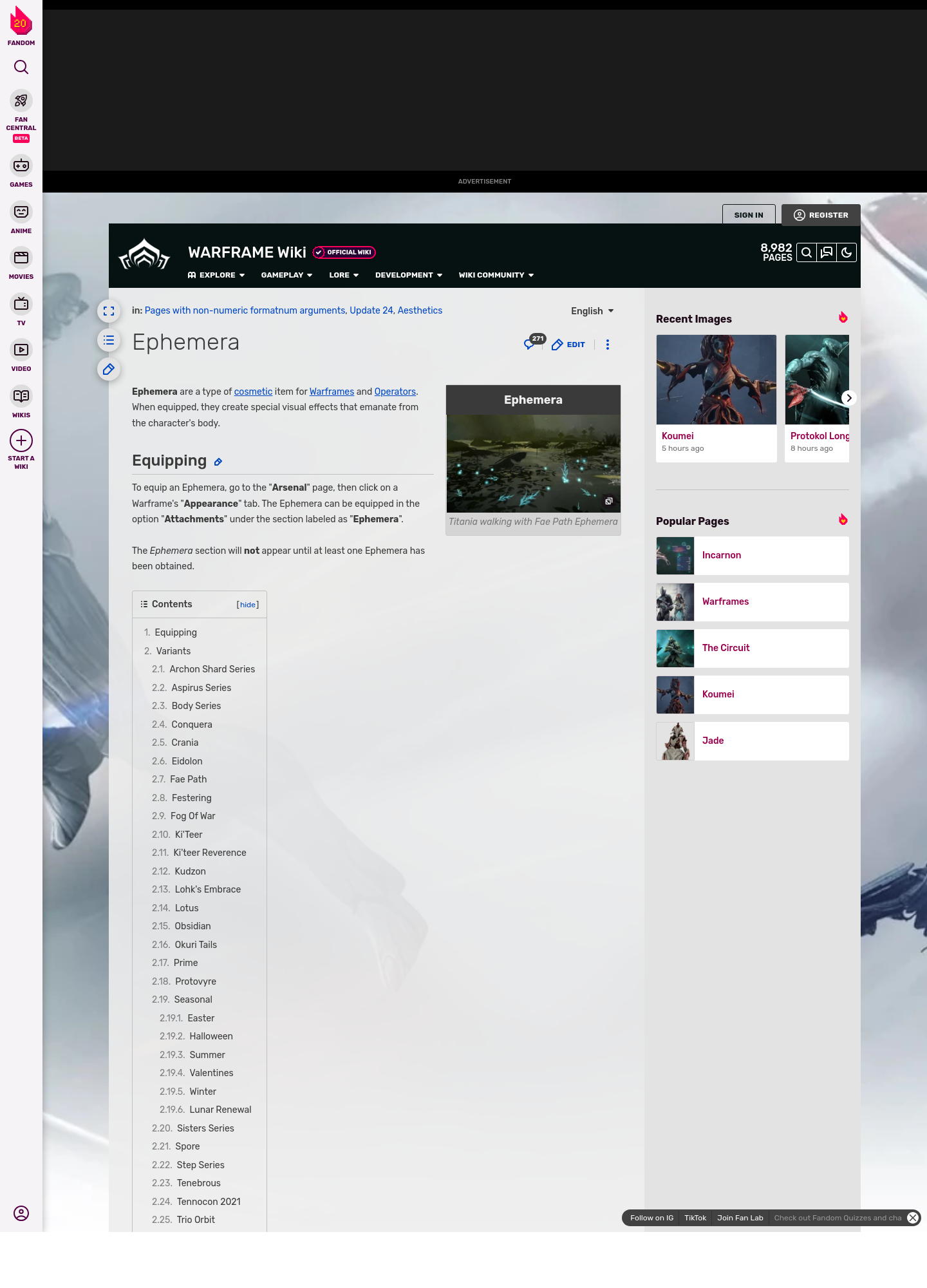Open the wiki Discuss speech bubbles icon
Viewport: 927px width, 1288px height.
point(827,252)
